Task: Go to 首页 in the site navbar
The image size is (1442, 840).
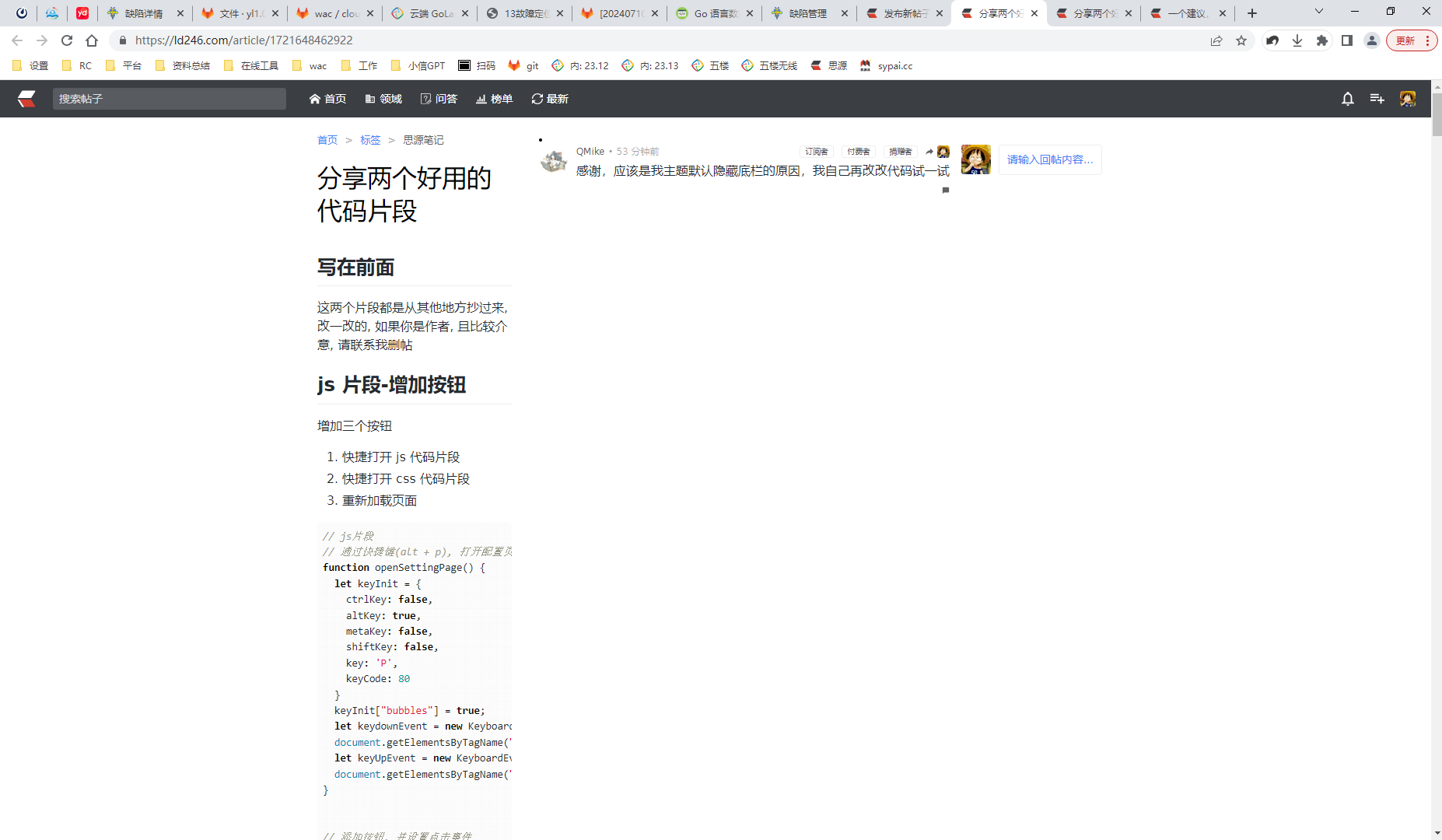Action: [327, 99]
